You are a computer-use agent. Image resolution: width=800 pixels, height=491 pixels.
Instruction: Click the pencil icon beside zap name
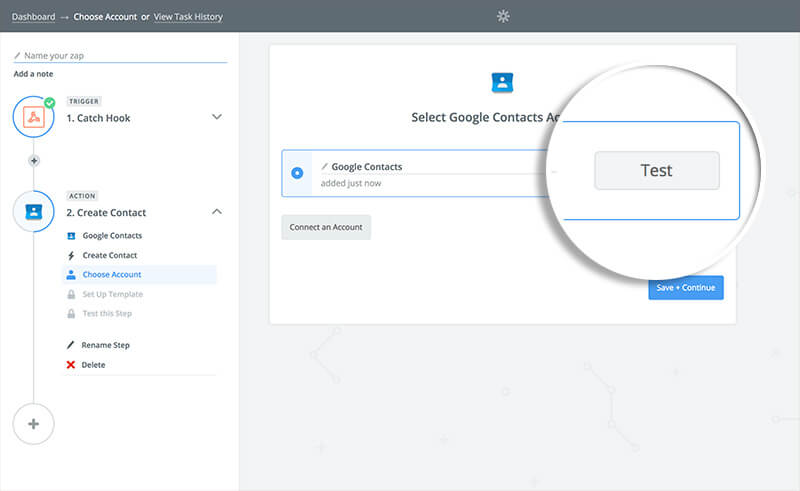[x=17, y=55]
